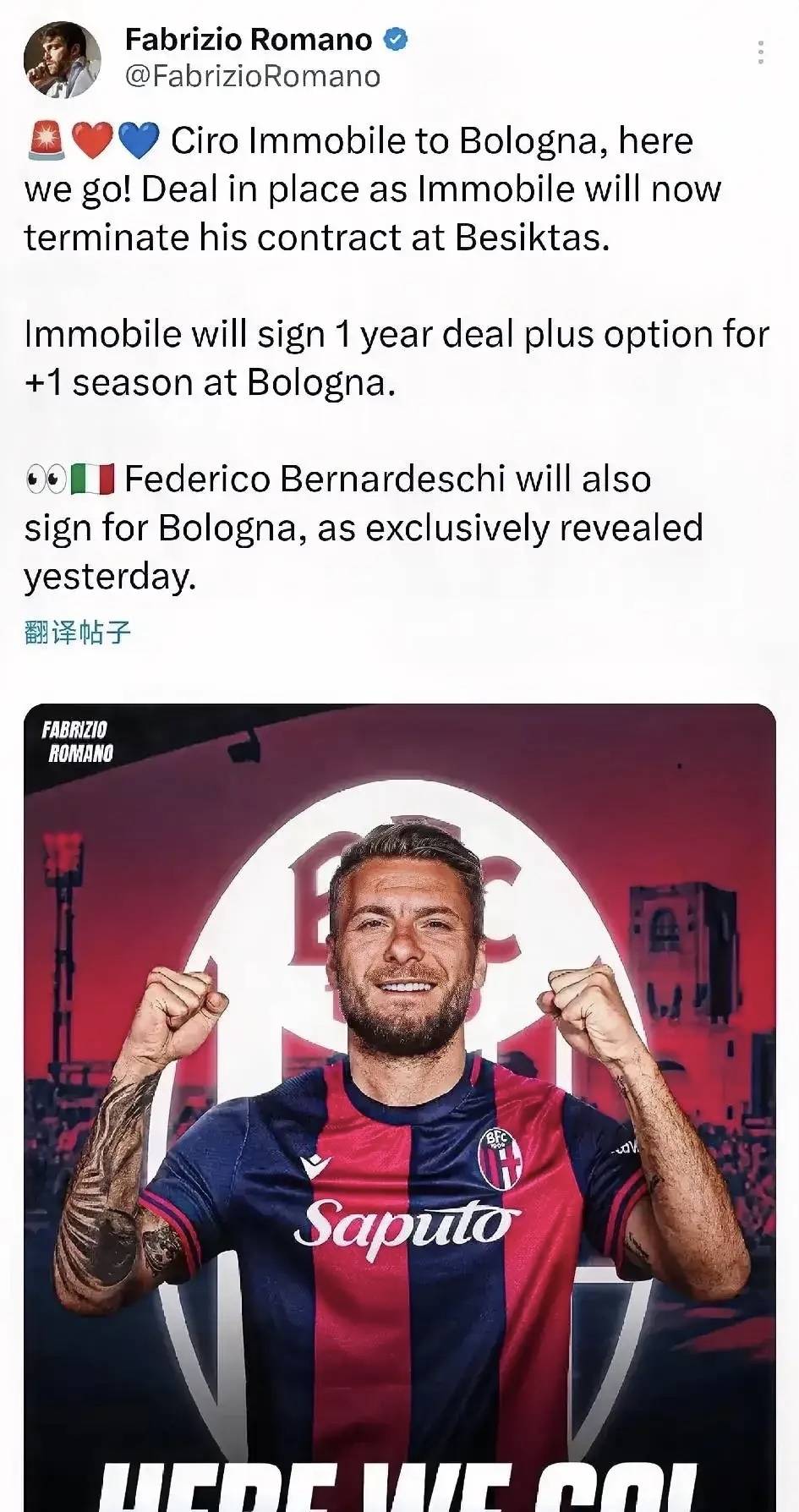
Task: Tap the siren emoji in the tweet
Action: [47, 140]
